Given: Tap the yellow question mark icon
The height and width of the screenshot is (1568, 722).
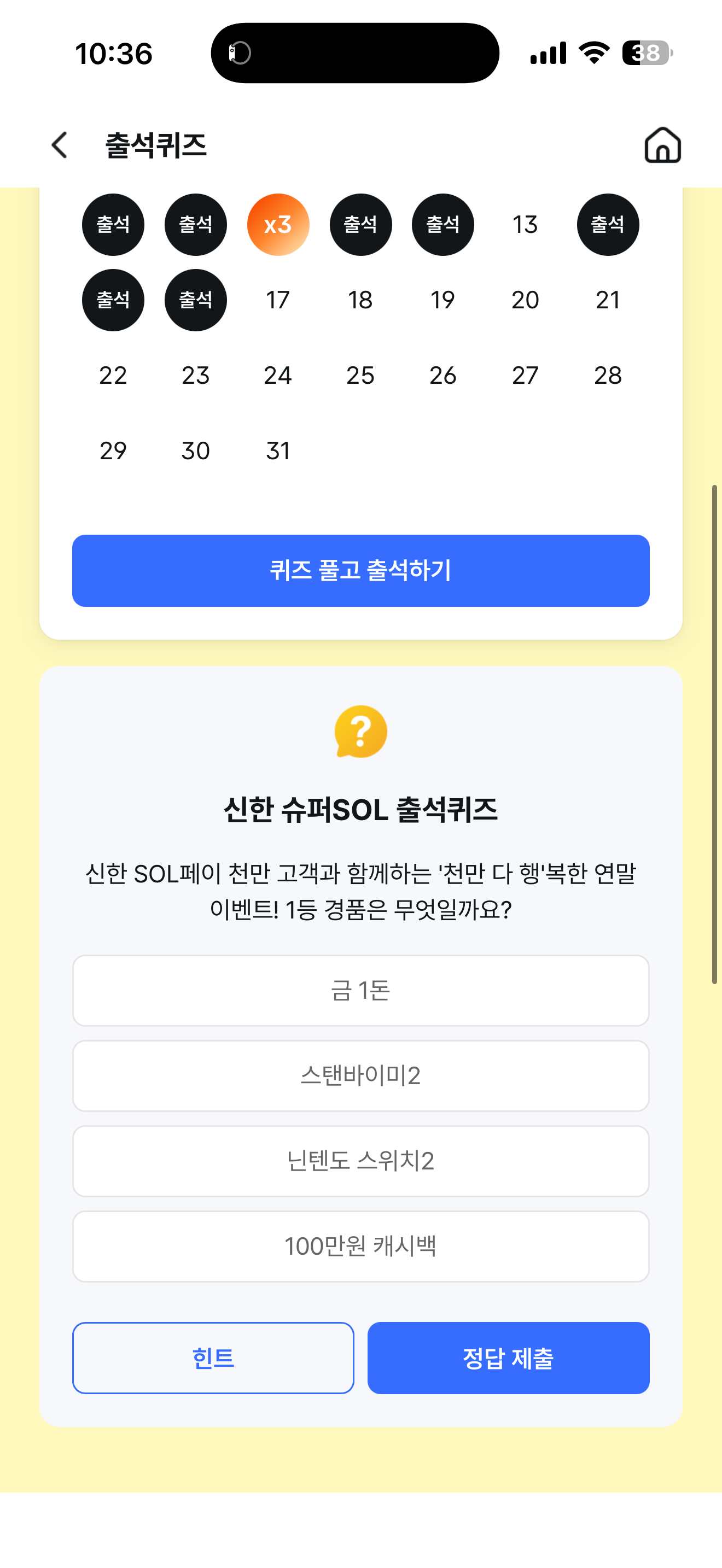Looking at the screenshot, I should pos(361,731).
